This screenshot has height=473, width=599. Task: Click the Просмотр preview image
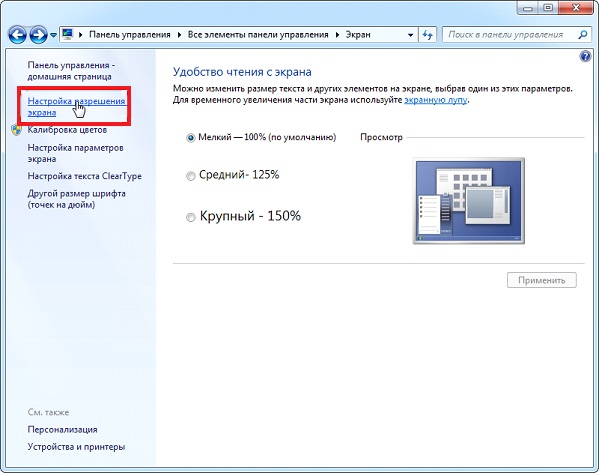point(469,201)
